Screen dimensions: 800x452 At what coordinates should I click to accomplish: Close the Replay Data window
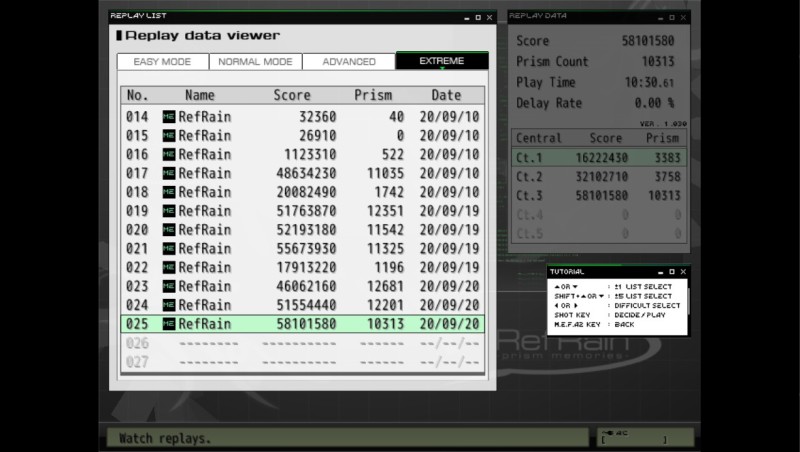coord(684,17)
